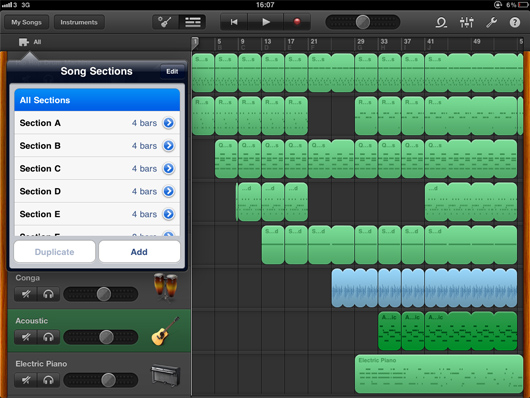
Task: Switch to instrument view guitar icon
Action: point(165,22)
